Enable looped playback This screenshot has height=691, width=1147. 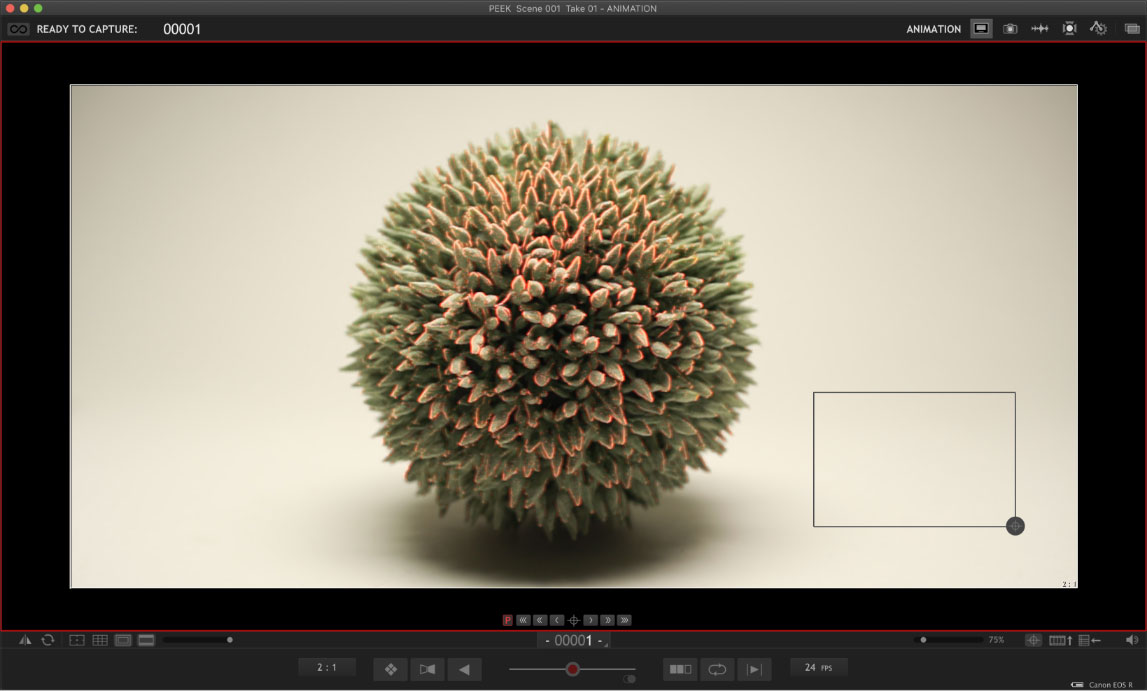coord(717,669)
